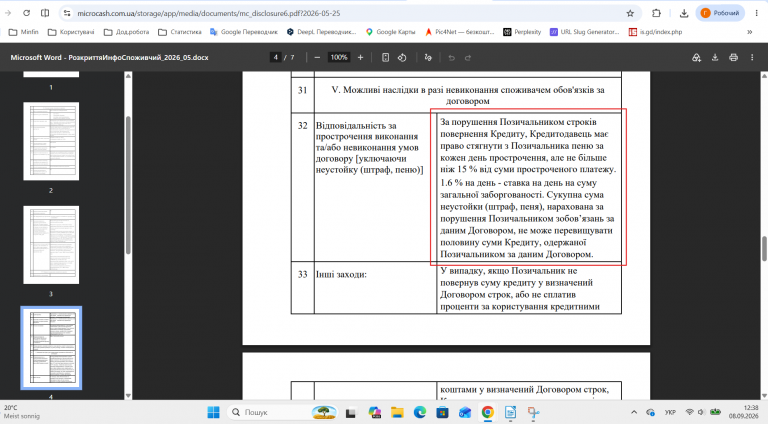Image resolution: width=768 pixels, height=424 pixels.
Task: Zoom out PDF with minus button
Action: point(317,57)
